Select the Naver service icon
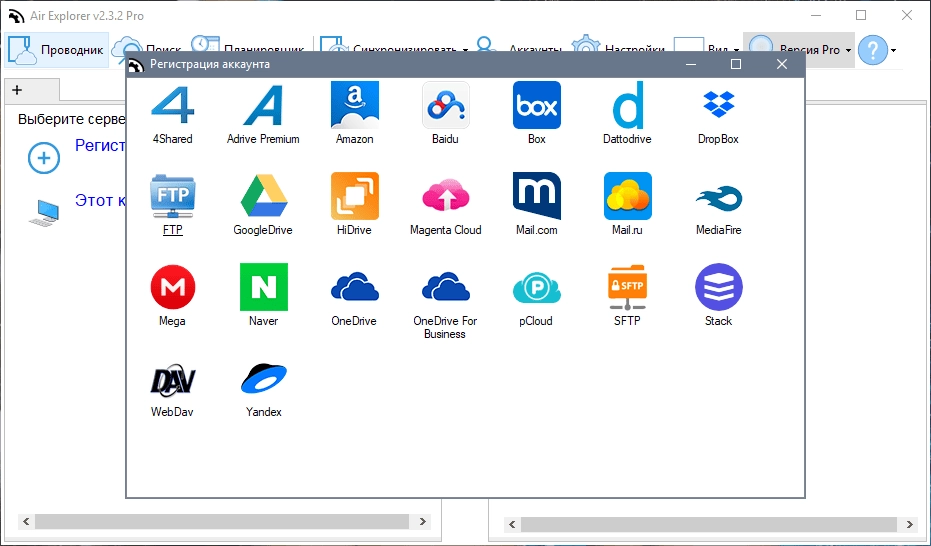 (264, 287)
